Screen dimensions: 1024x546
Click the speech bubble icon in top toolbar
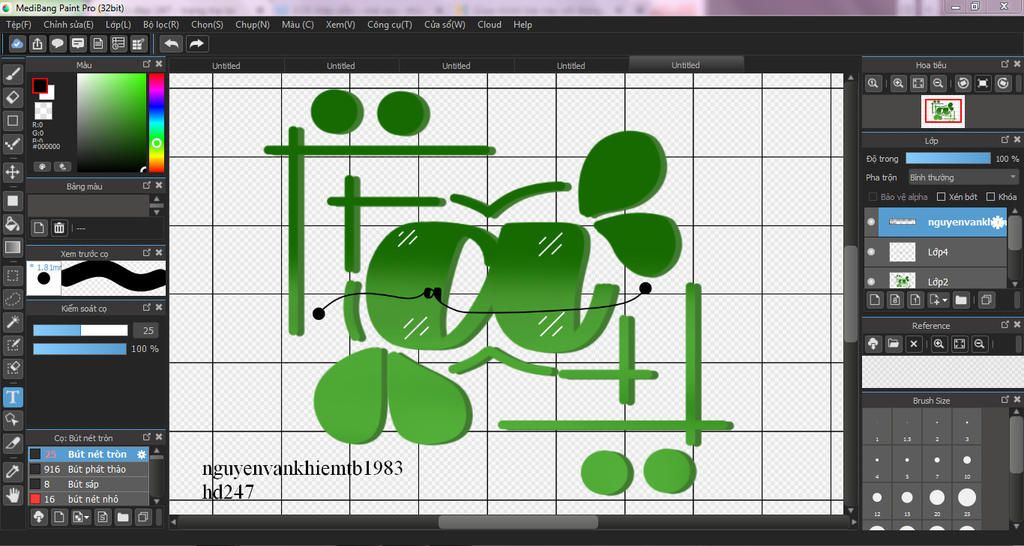click(x=57, y=44)
